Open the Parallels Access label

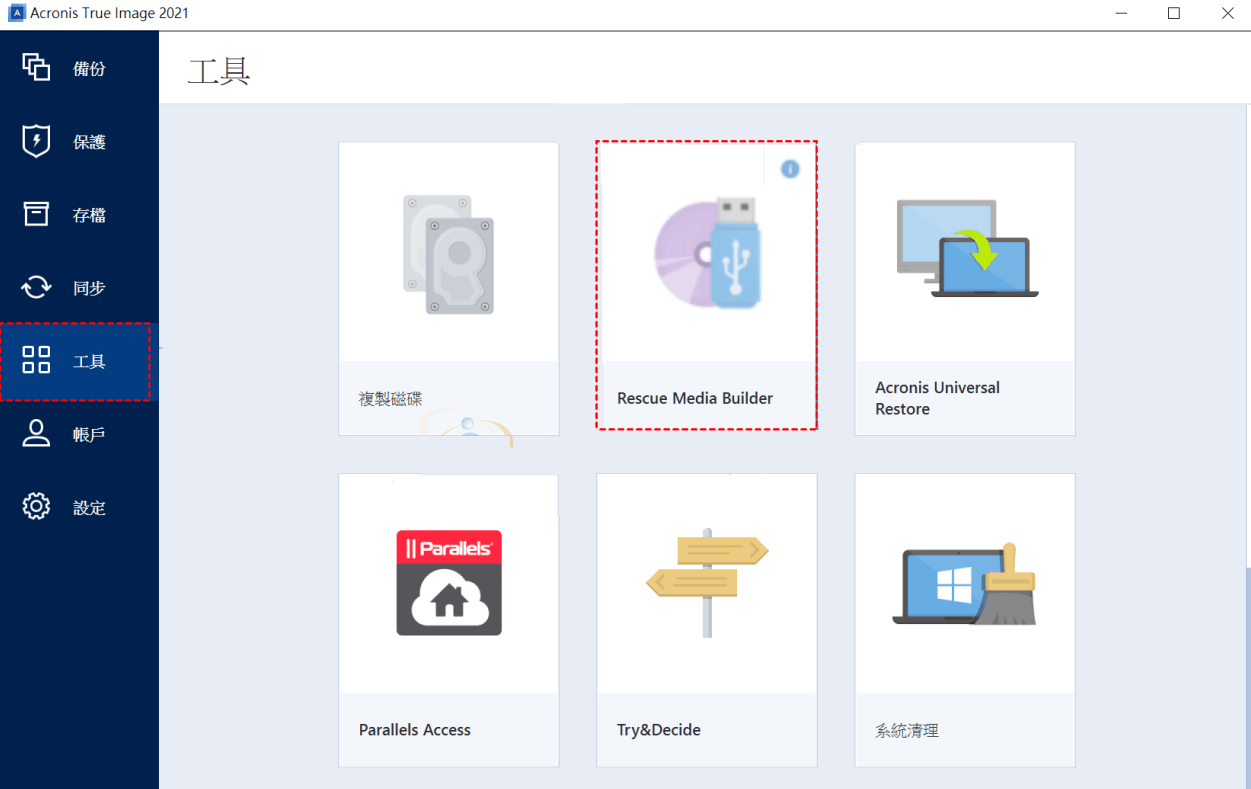(x=415, y=730)
